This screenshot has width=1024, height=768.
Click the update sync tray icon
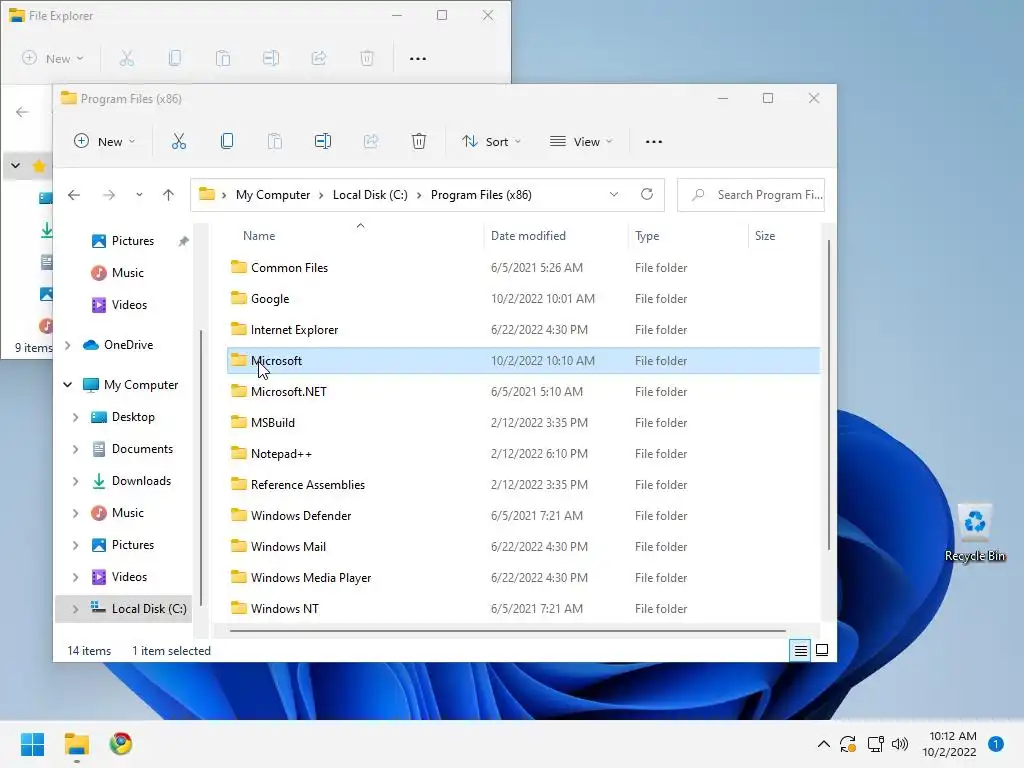click(x=848, y=744)
